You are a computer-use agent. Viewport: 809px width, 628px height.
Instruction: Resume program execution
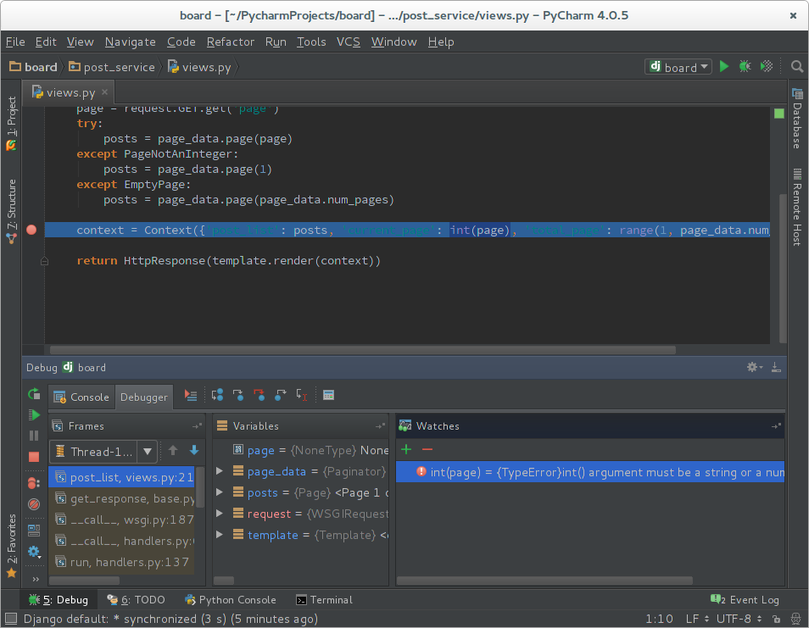[34, 415]
